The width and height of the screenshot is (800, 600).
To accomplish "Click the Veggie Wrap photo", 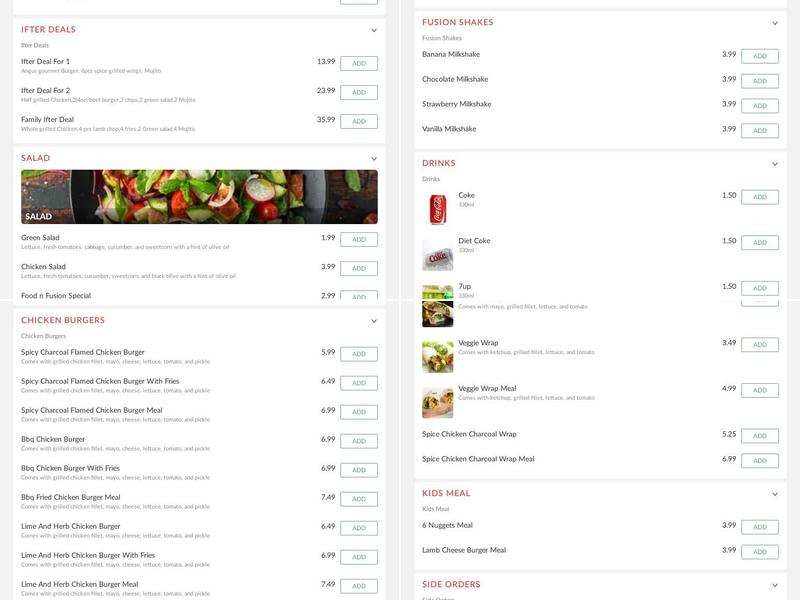I will [x=438, y=347].
